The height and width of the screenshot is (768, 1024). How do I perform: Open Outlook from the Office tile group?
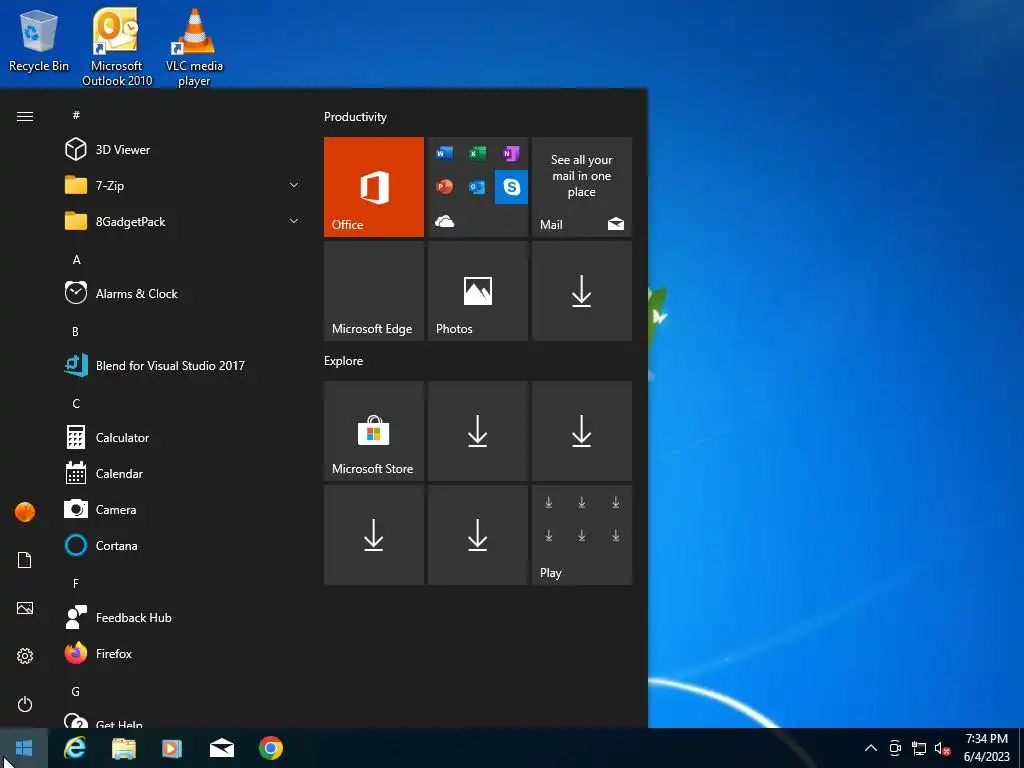pyautogui.click(x=477, y=187)
